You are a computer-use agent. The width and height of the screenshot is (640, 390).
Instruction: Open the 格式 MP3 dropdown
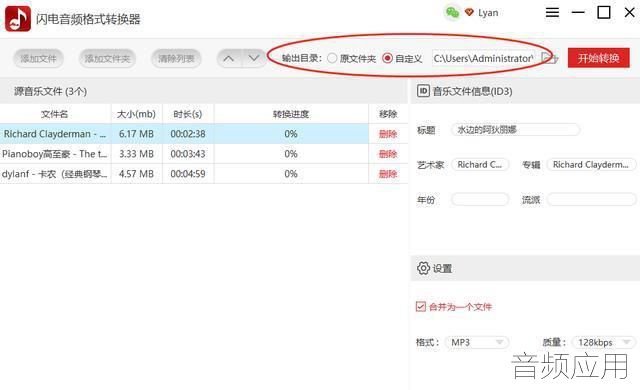[x=477, y=342]
